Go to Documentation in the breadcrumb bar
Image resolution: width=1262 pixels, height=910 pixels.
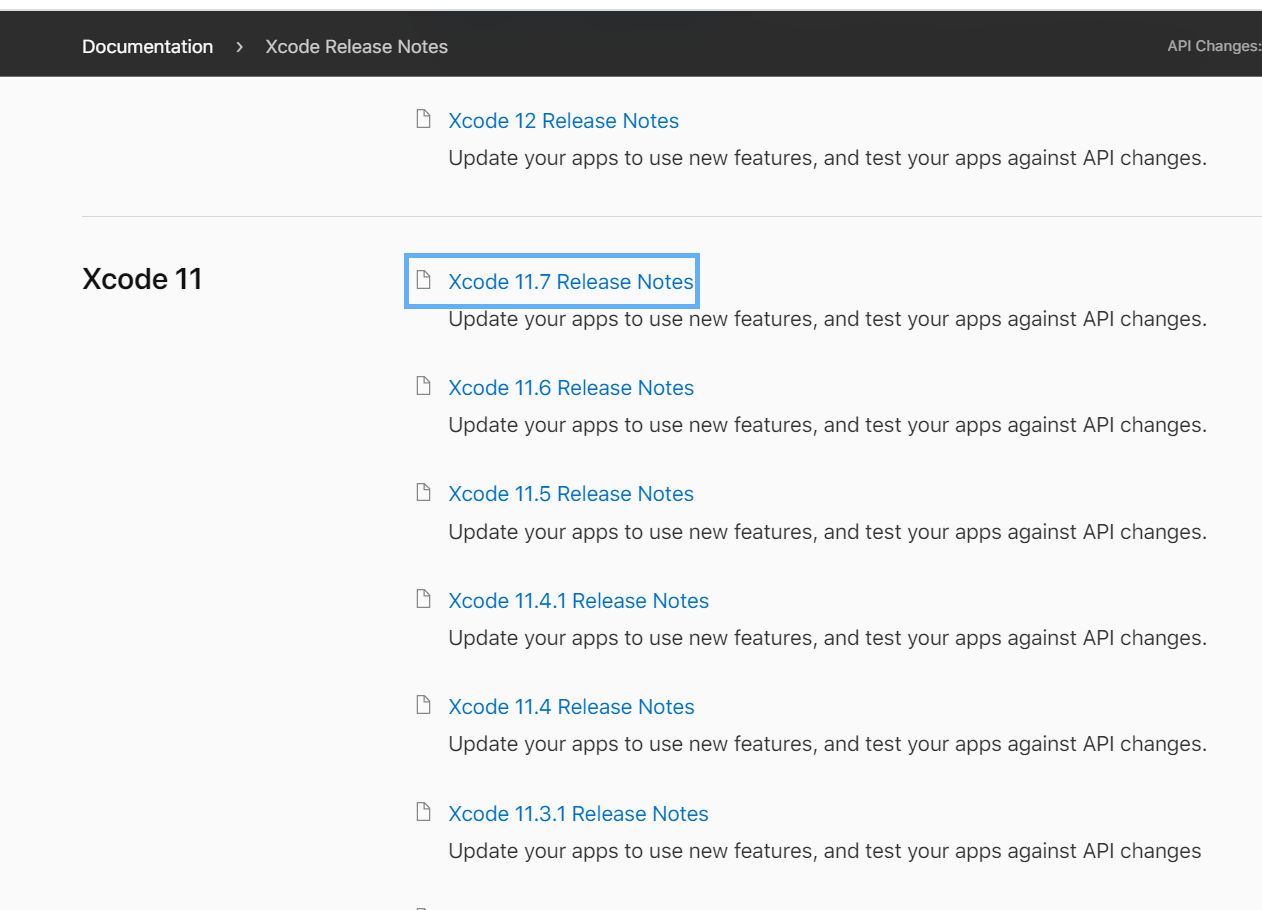[147, 47]
